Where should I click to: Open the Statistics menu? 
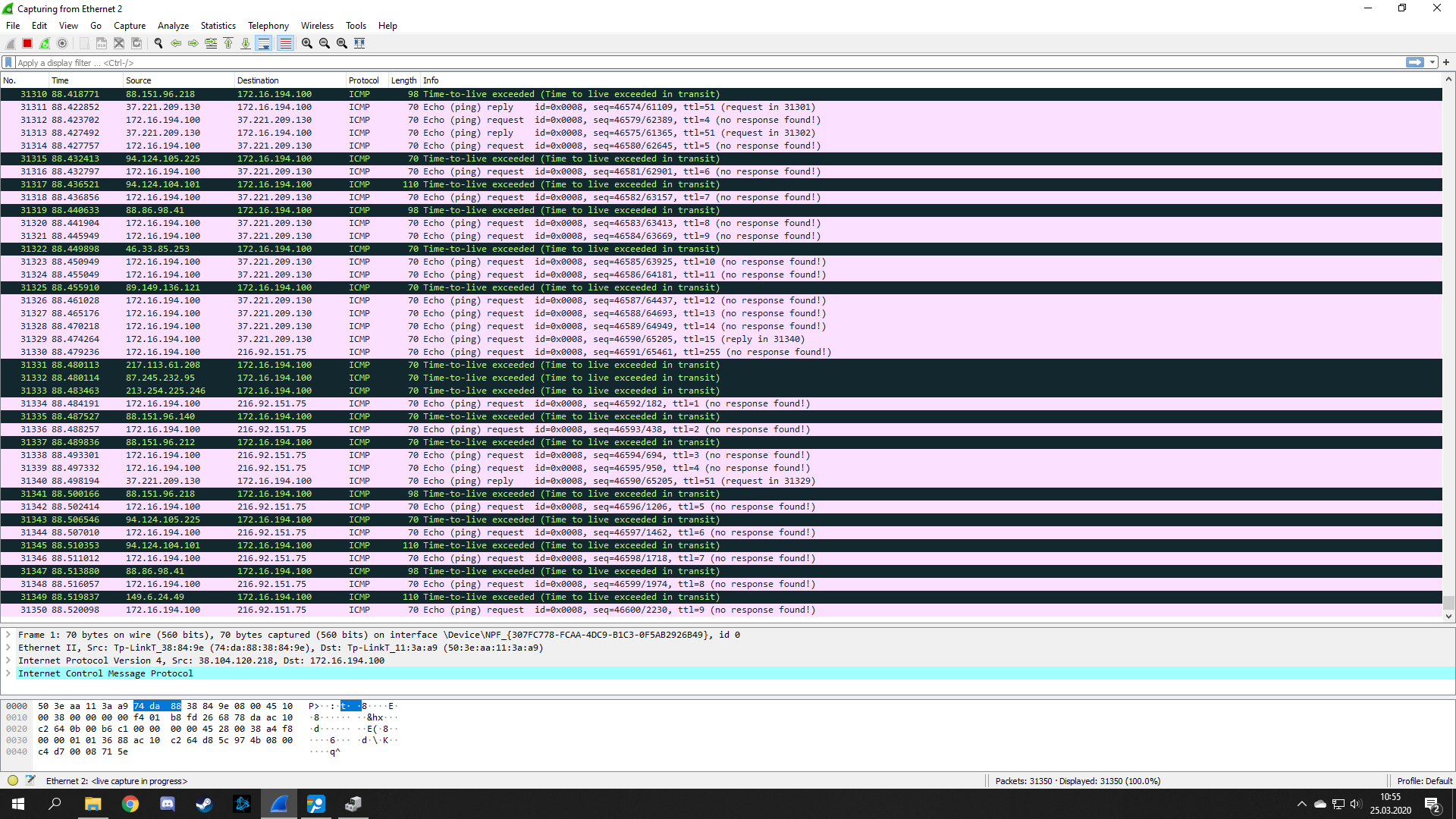[218, 25]
